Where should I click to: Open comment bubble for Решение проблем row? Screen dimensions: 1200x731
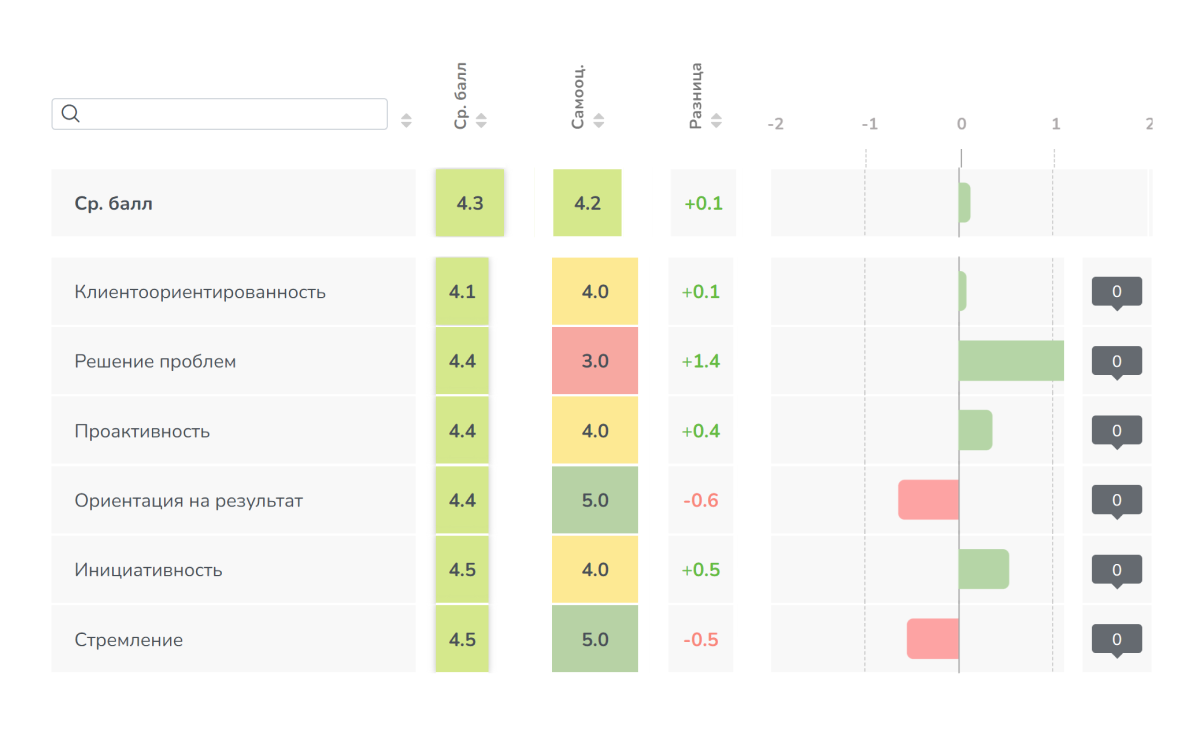pyautogui.click(x=1116, y=361)
